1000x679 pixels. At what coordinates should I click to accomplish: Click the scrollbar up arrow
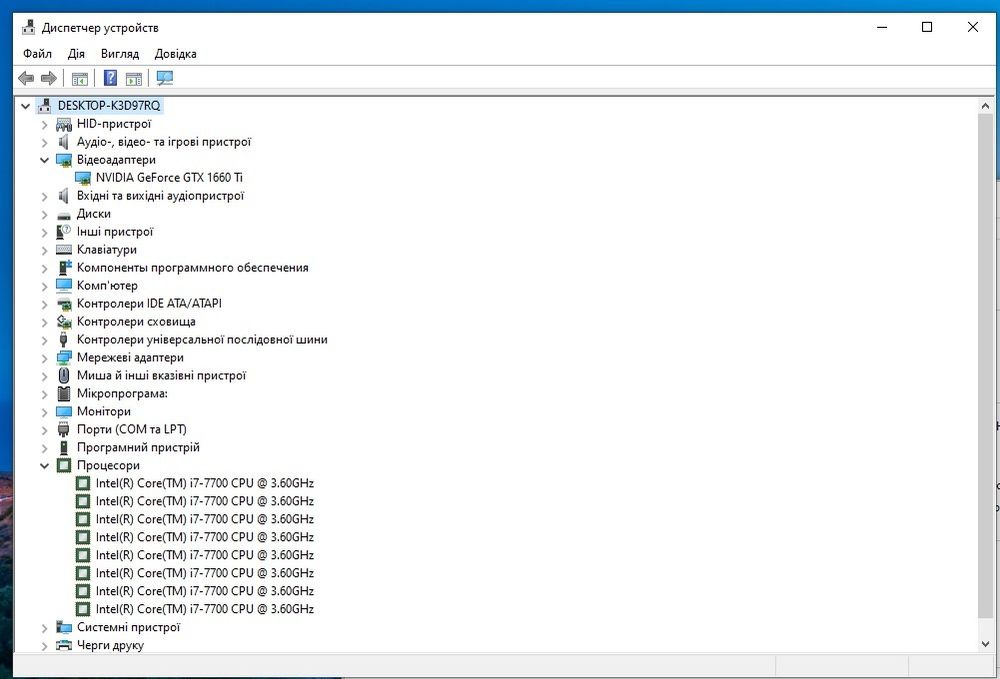[985, 106]
